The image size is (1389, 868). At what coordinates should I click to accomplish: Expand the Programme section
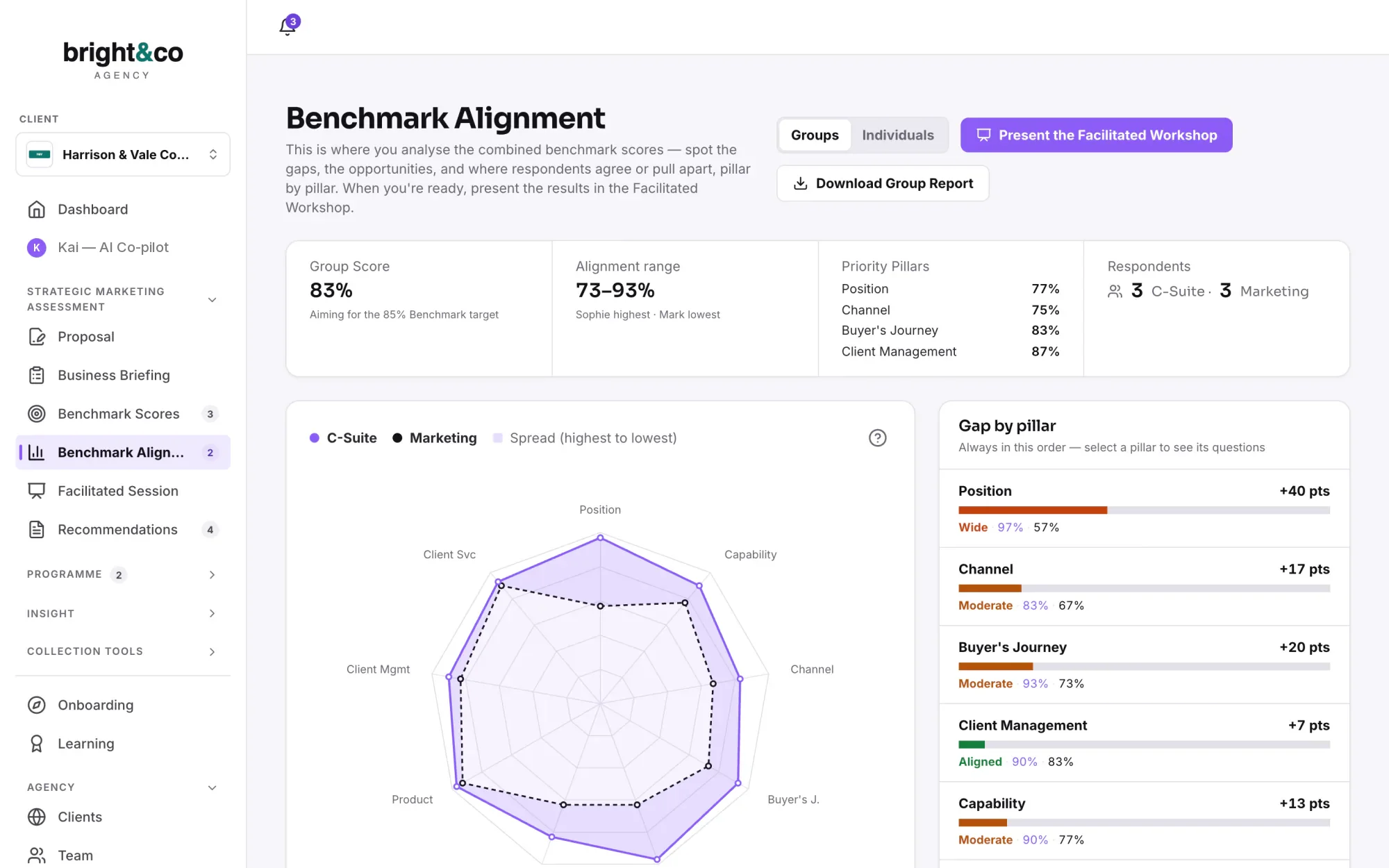pyautogui.click(x=212, y=575)
